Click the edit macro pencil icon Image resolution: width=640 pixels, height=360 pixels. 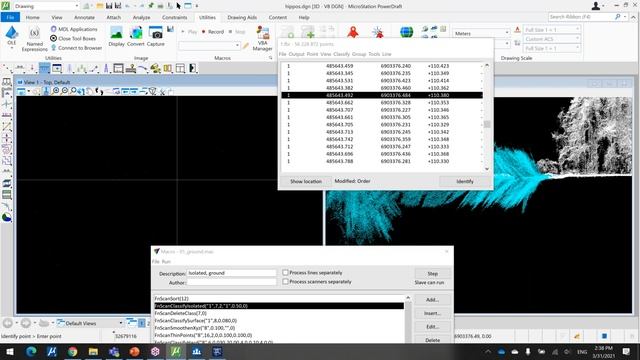pyautogui.click(x=246, y=46)
